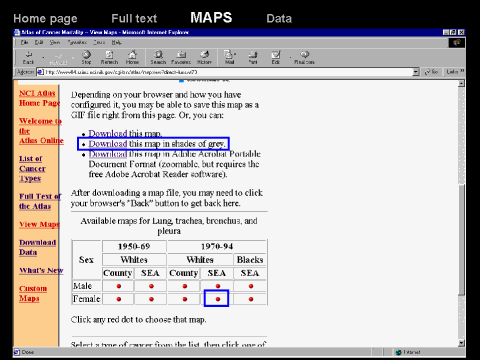Click the Download Data sidebar link
This screenshot has width=480, height=360.
coord(37,247)
